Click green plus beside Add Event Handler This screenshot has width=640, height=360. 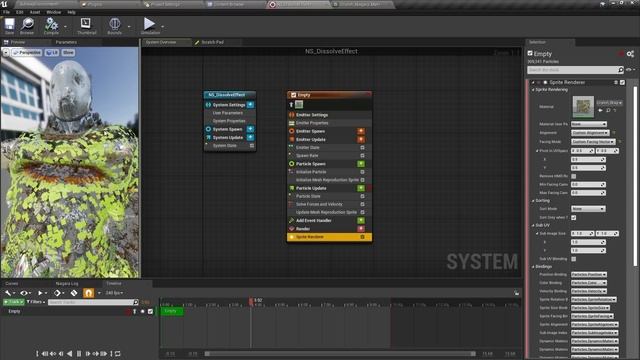point(361,220)
